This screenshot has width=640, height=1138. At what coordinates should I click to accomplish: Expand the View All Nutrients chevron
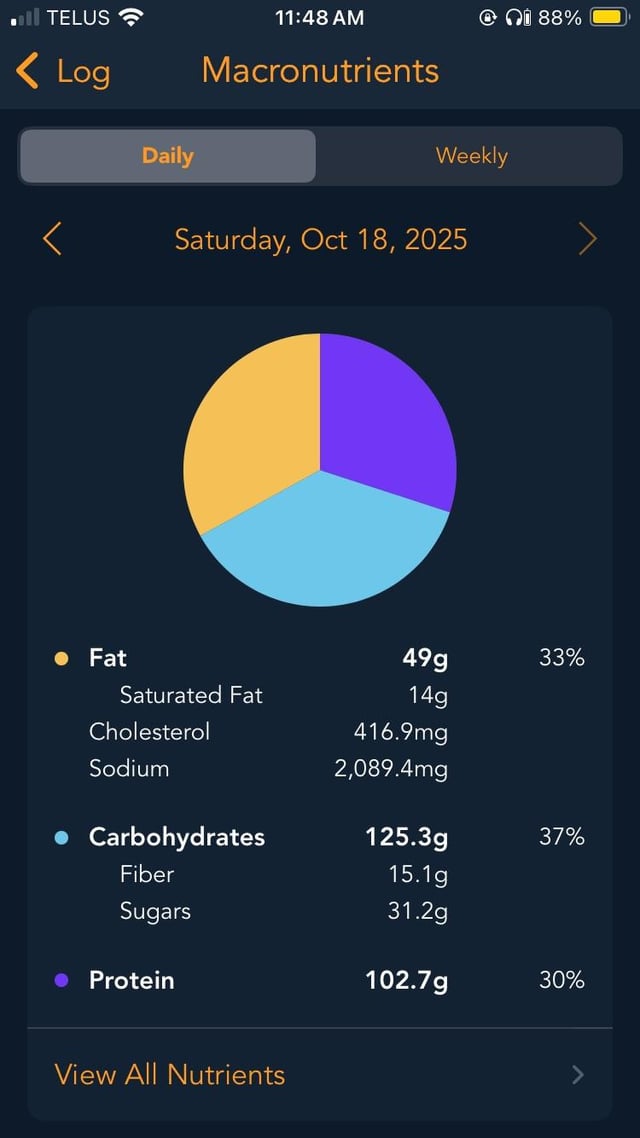(x=578, y=1074)
